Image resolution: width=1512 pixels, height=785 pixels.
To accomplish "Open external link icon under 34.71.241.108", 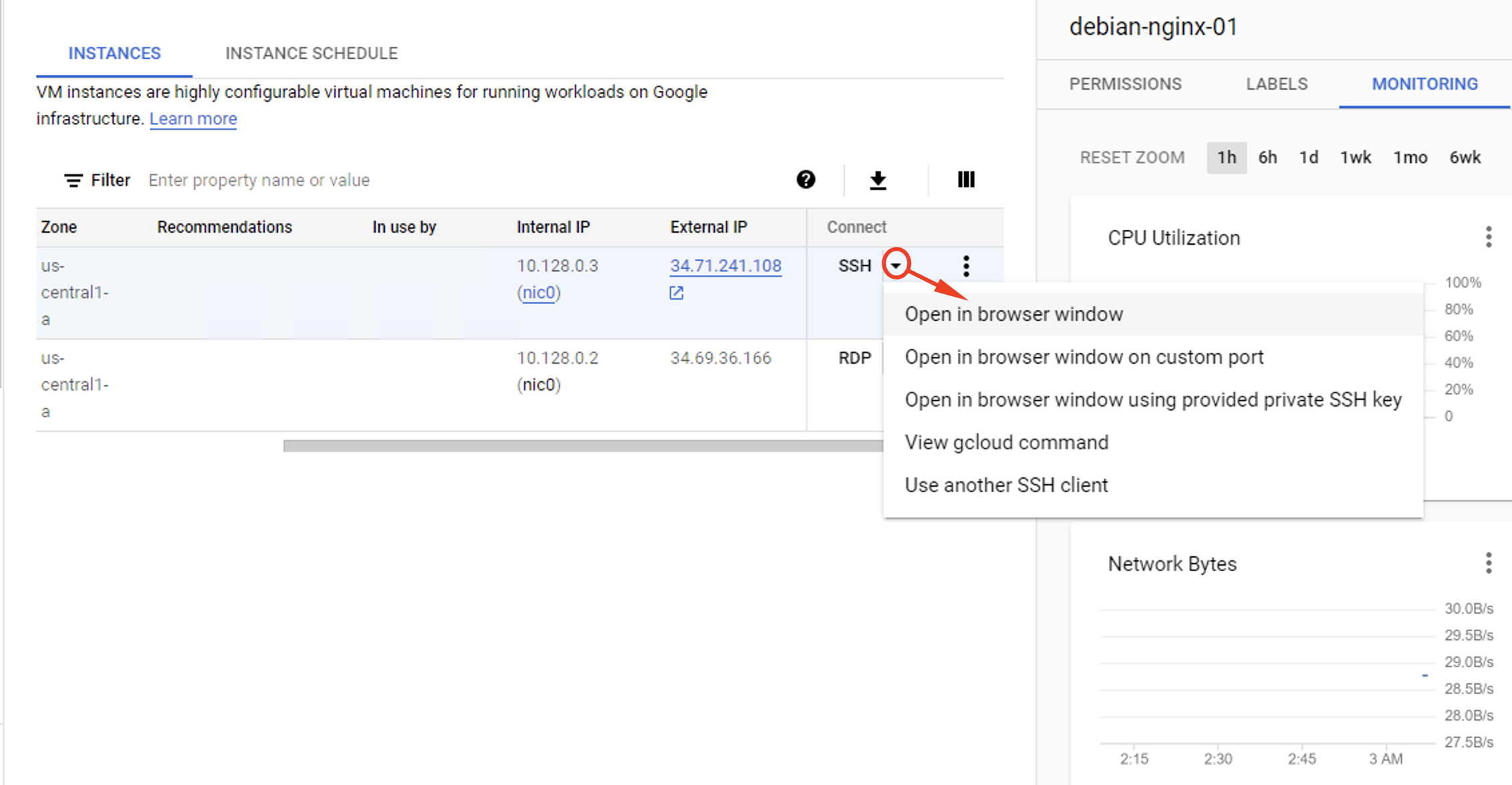I will pos(676,293).
